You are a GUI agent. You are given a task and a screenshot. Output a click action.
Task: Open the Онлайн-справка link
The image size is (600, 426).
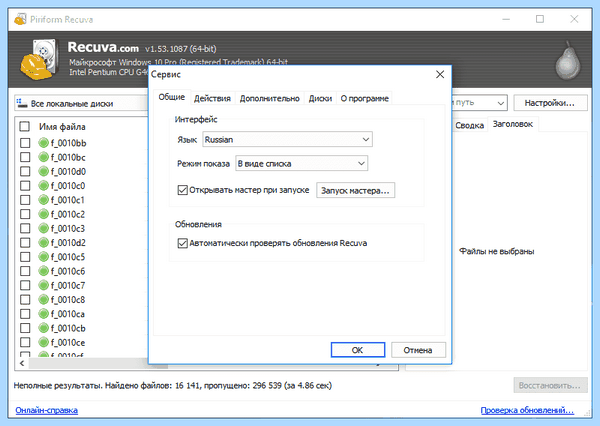coord(47,410)
